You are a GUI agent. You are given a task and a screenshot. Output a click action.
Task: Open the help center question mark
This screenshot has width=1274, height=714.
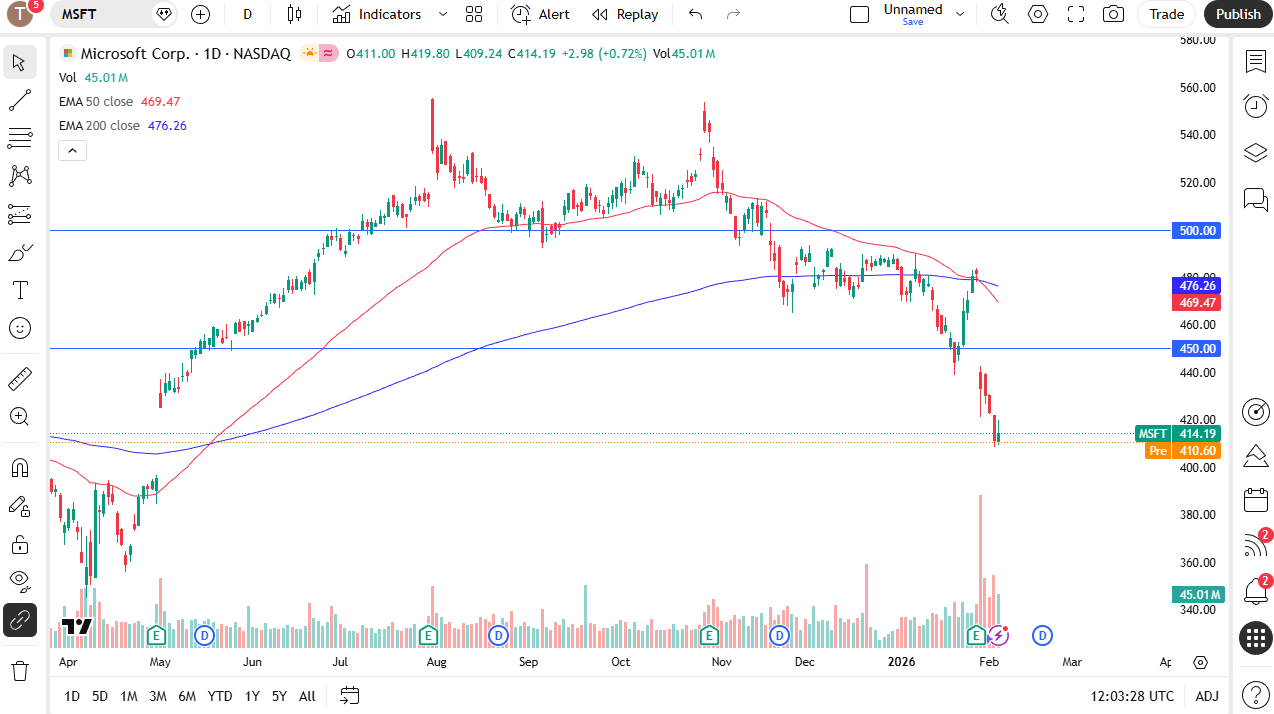pyautogui.click(x=1255, y=694)
